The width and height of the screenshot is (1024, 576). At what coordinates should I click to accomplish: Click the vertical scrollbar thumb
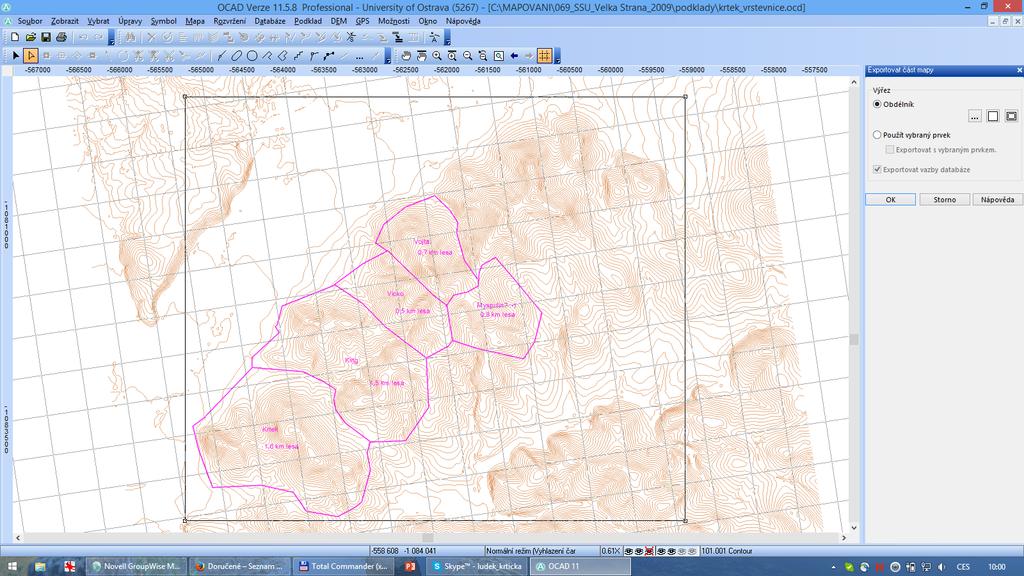pyautogui.click(x=854, y=339)
